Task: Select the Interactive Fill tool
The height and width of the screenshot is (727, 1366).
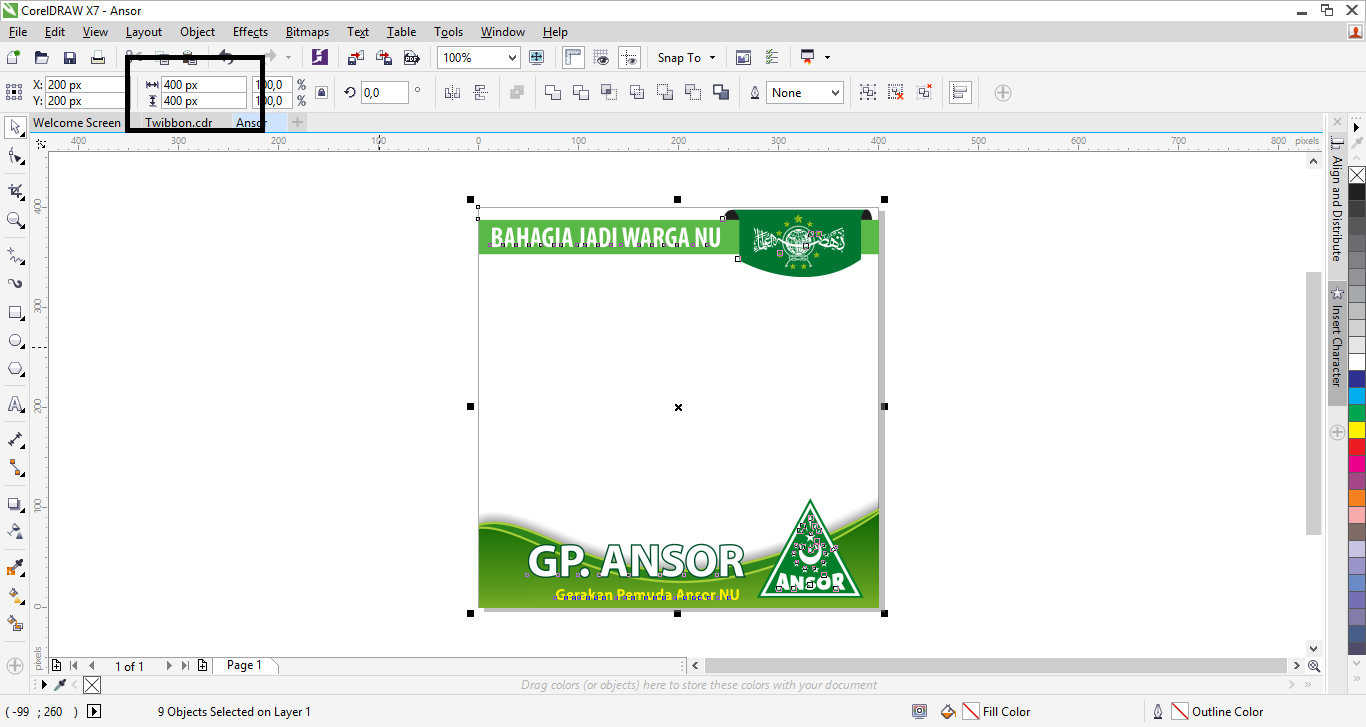Action: (15, 596)
